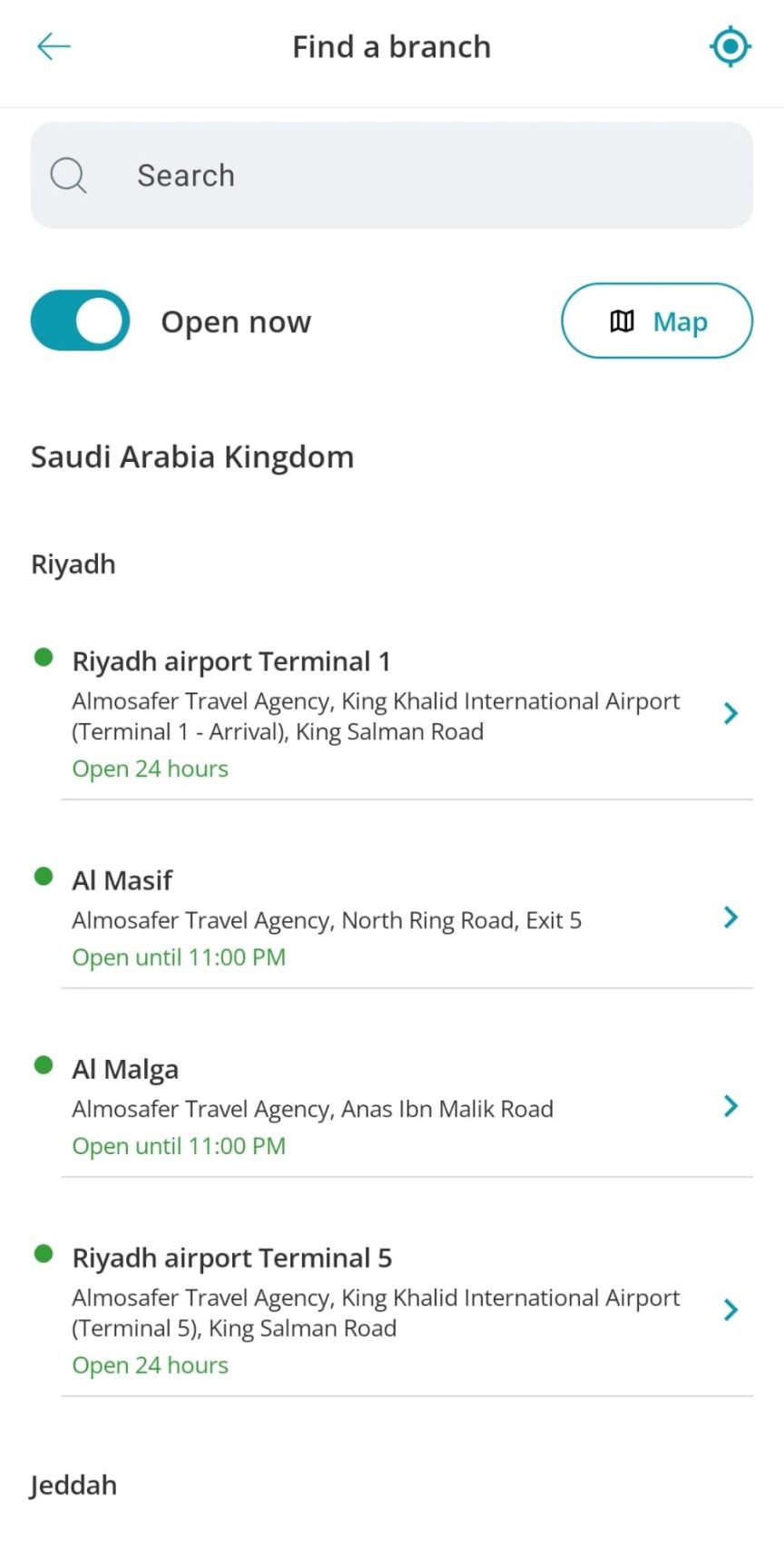Tap the Open now label

pos(236,322)
